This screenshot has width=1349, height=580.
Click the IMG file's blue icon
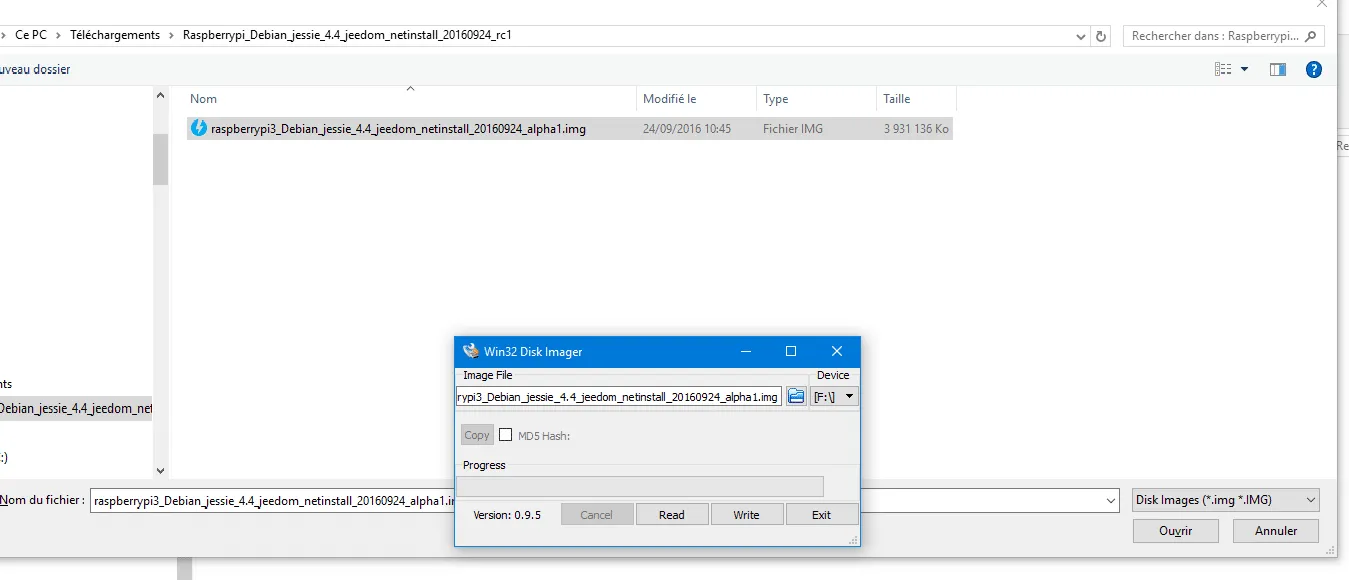coord(199,128)
